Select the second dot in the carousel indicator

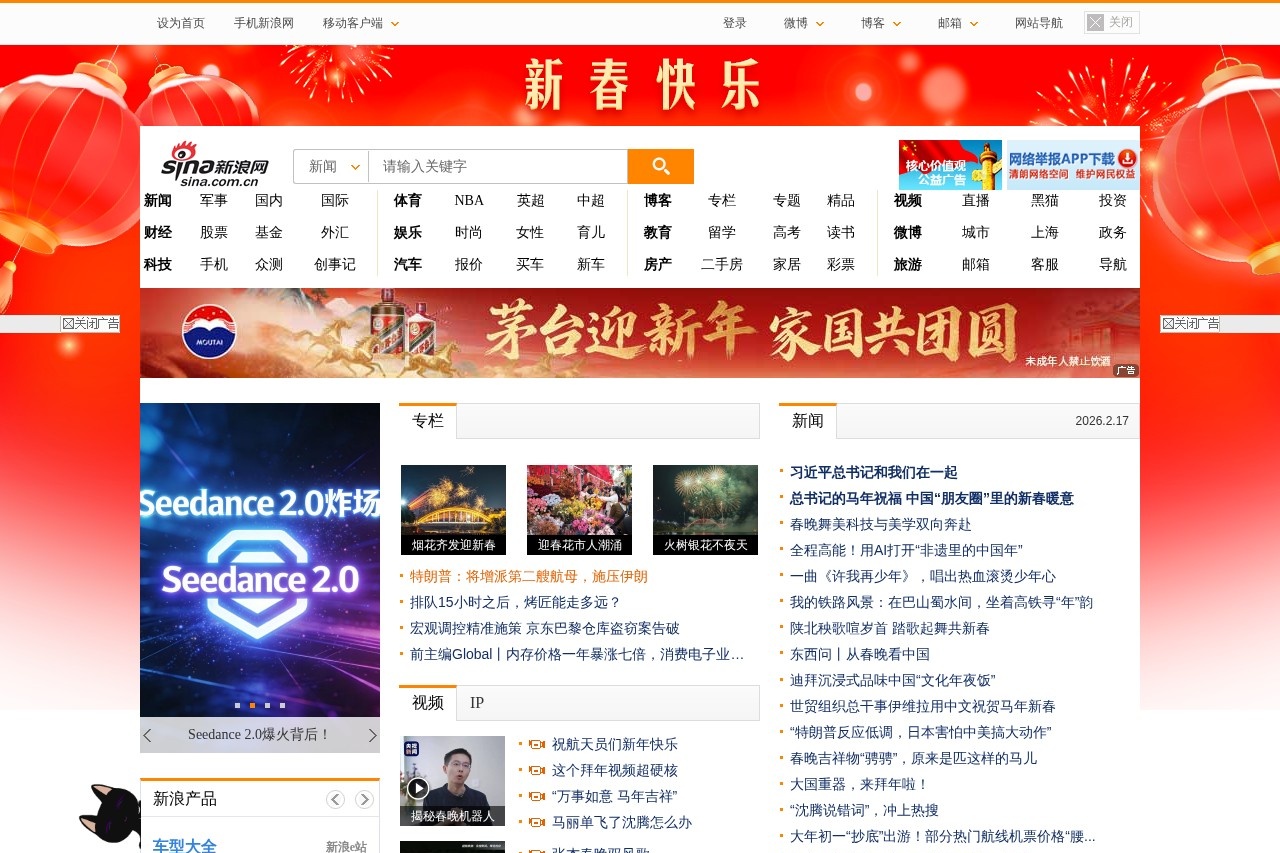click(x=252, y=705)
